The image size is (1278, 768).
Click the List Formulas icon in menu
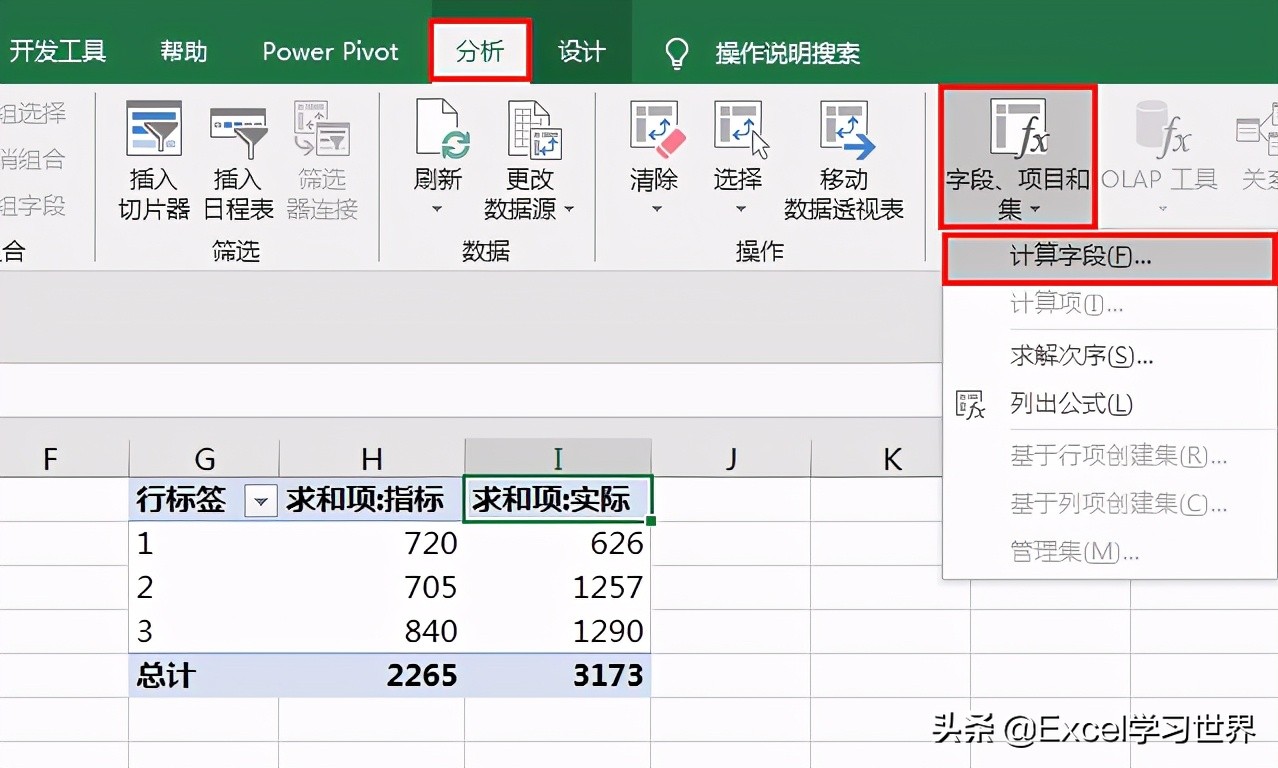971,404
